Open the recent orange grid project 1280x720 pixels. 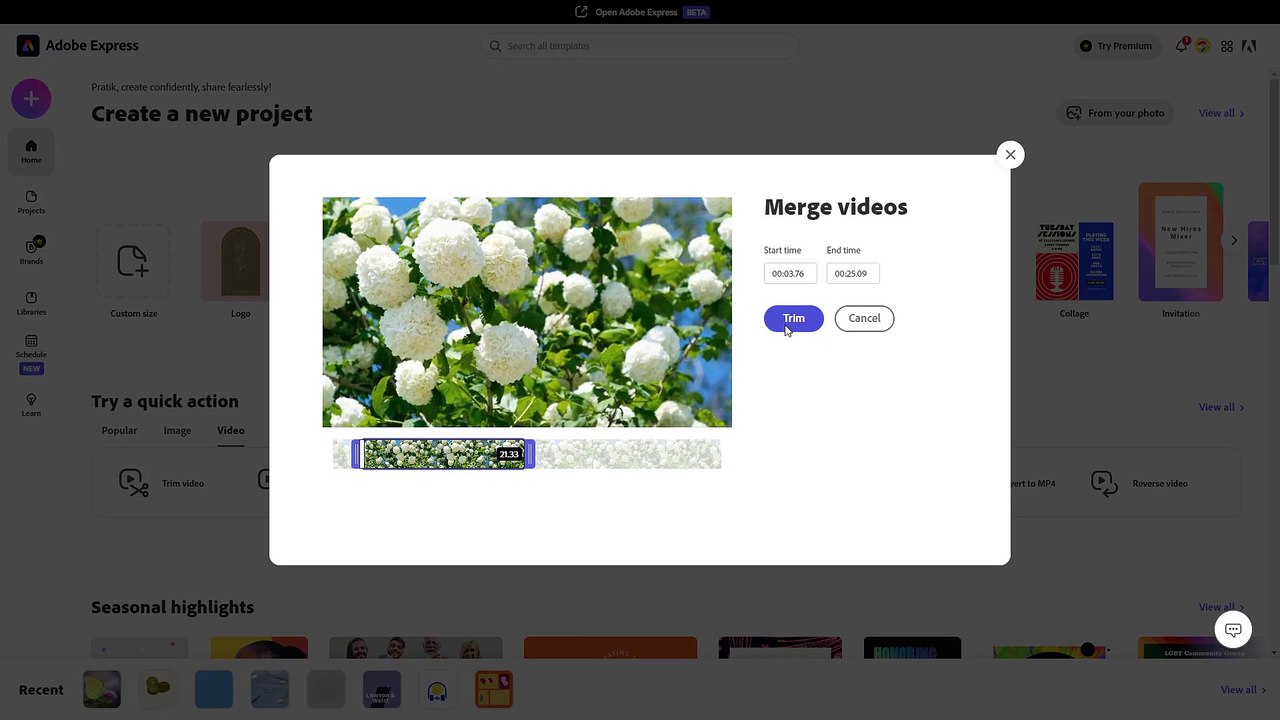(494, 690)
